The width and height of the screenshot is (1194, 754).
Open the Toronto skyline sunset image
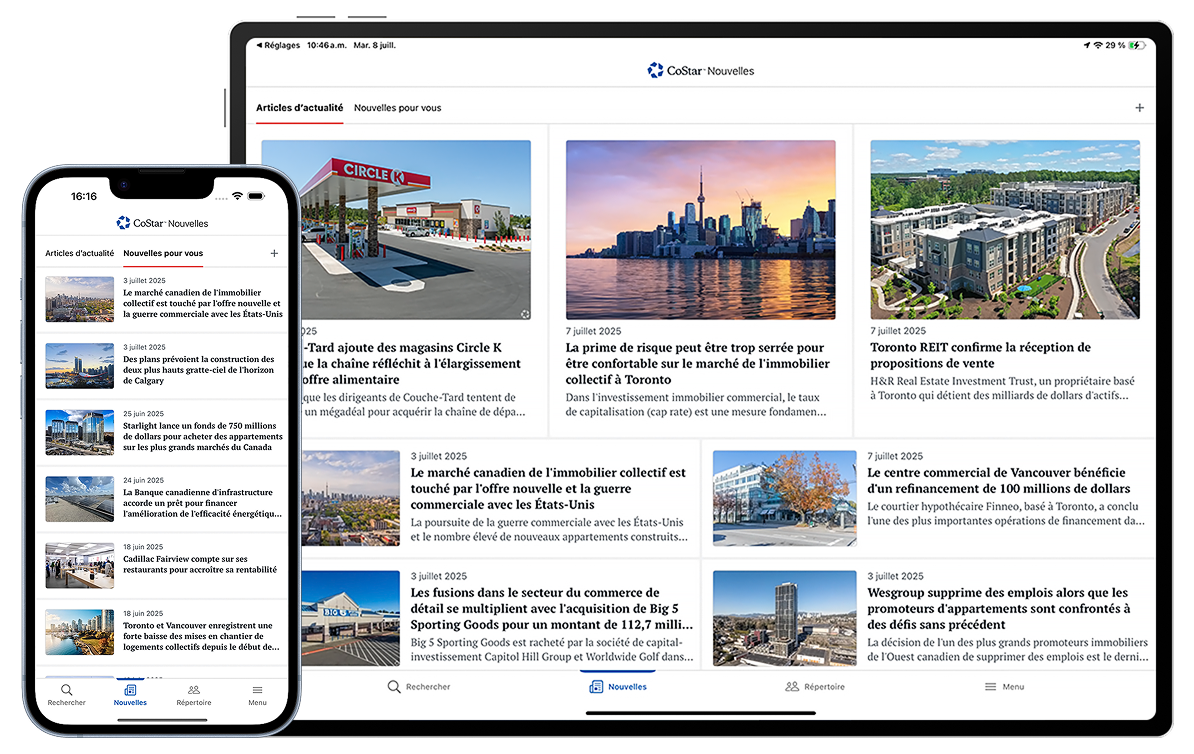(700, 230)
